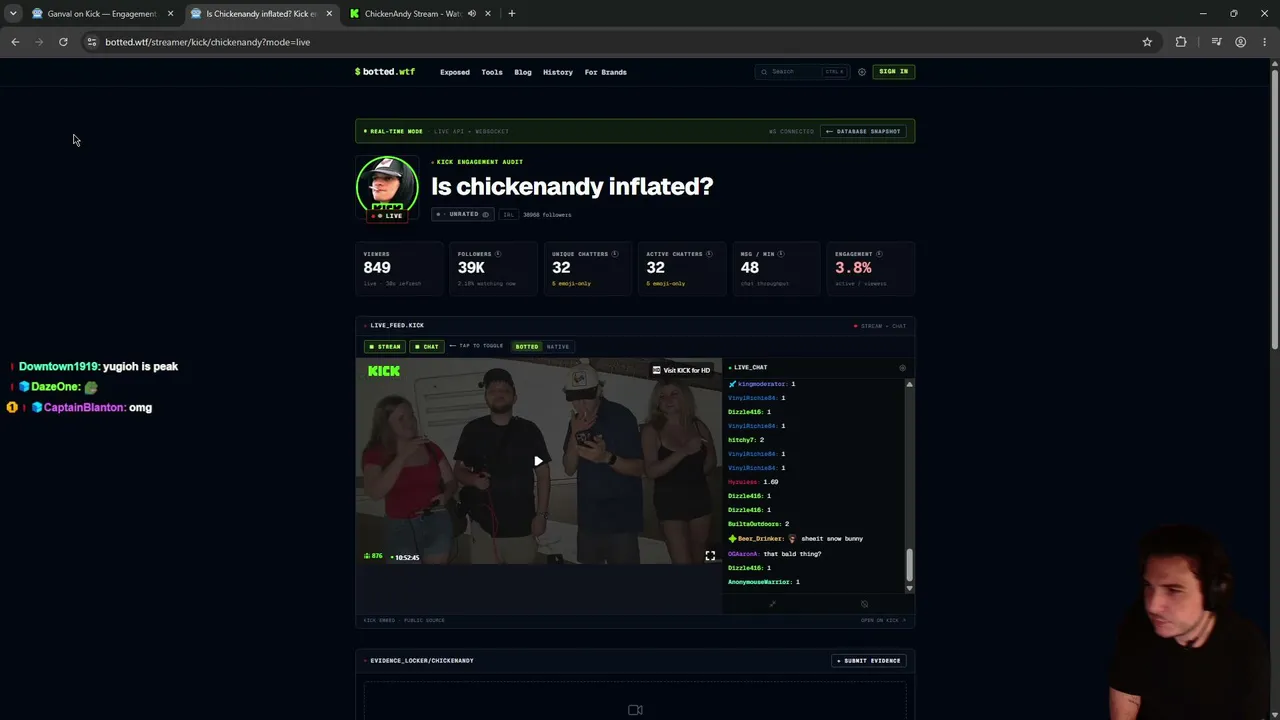Click the AnonymouseWarrior chat username
Image resolution: width=1280 pixels, height=720 pixels.
coord(760,582)
